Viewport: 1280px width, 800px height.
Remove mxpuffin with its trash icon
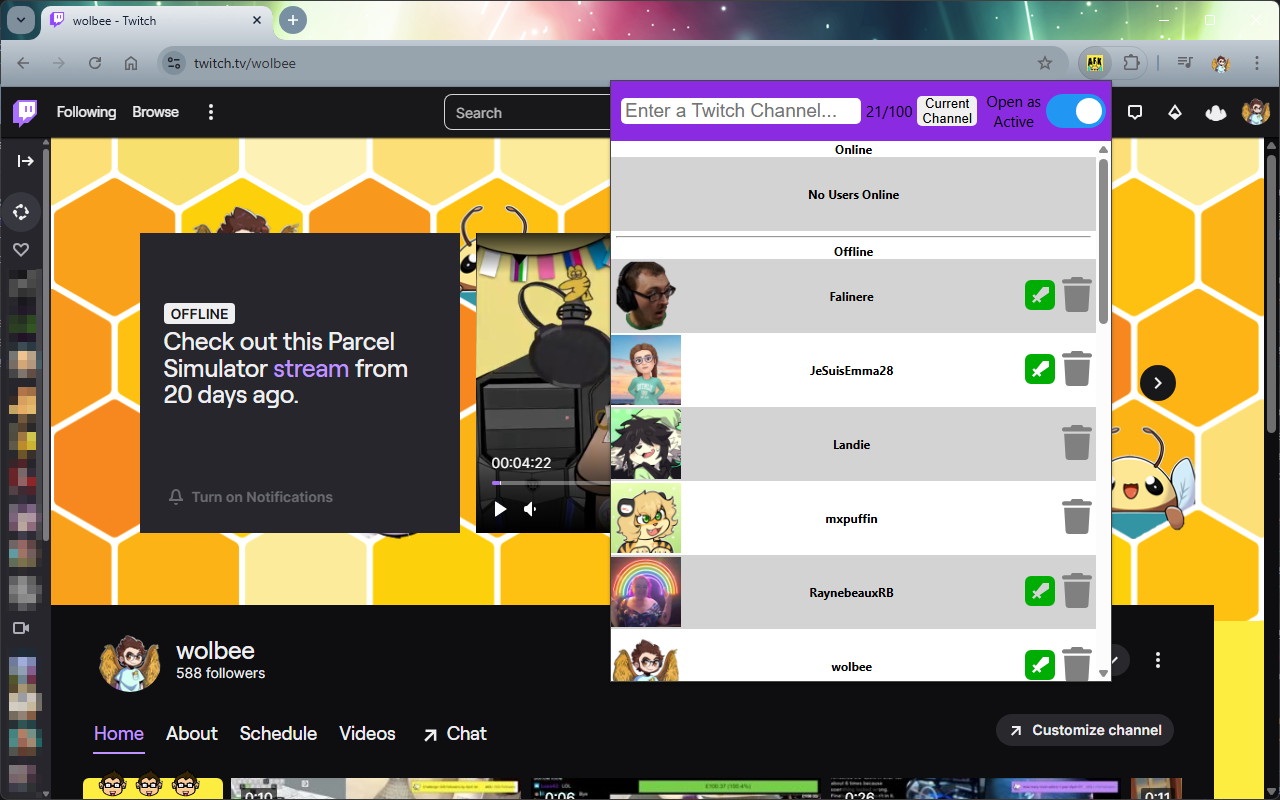coord(1076,517)
